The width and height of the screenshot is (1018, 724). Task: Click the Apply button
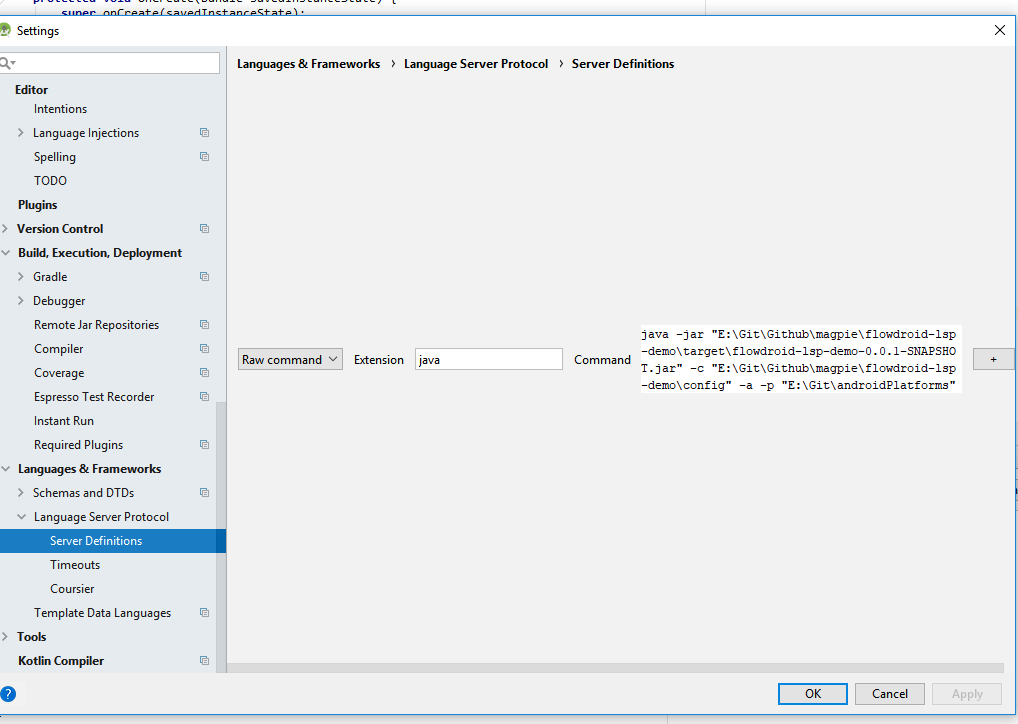click(967, 693)
